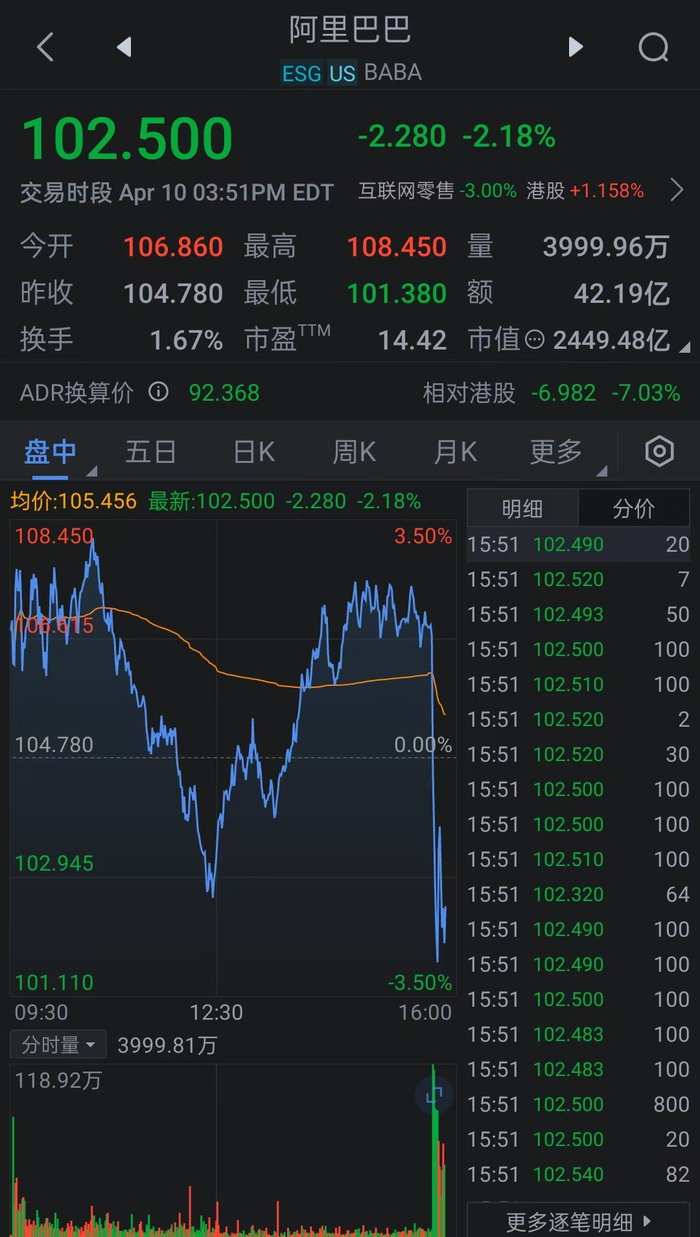Open ADR换算价 info circle icon

click(x=158, y=392)
